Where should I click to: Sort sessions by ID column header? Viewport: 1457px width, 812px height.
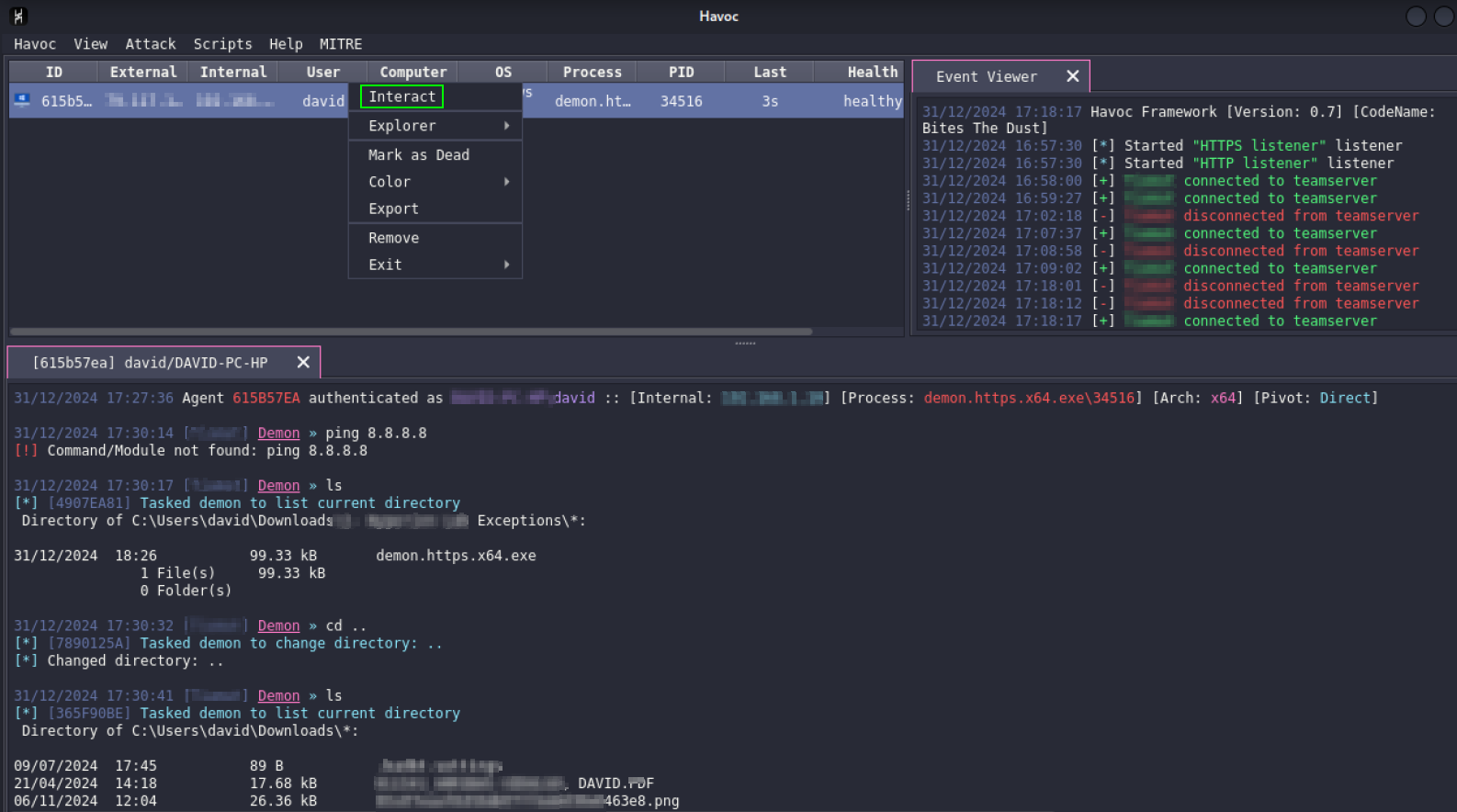click(x=53, y=72)
